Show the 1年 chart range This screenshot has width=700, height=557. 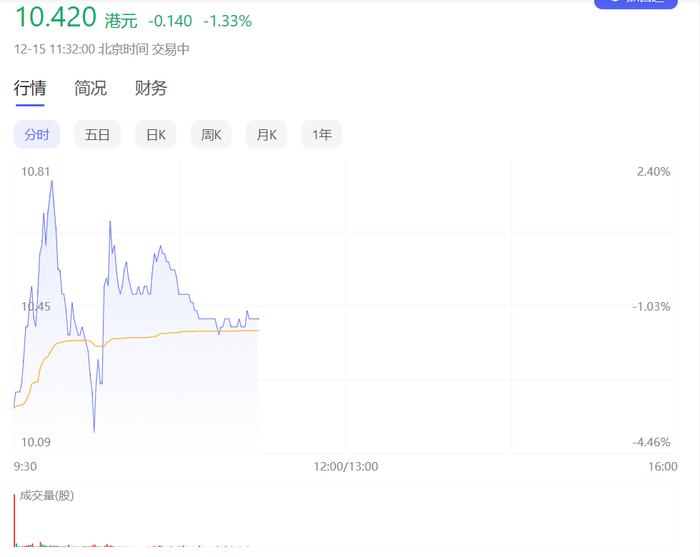(322, 134)
